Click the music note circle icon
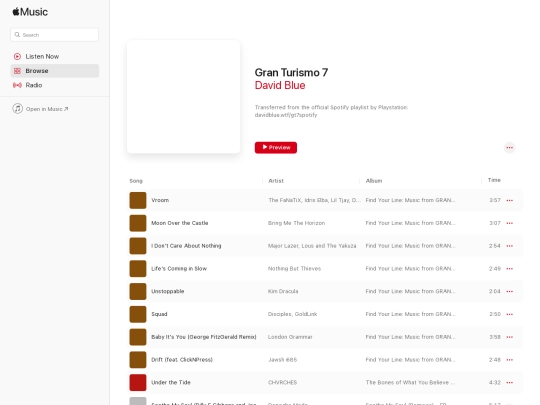Image resolution: width=540 pixels, height=405 pixels. pos(18,108)
